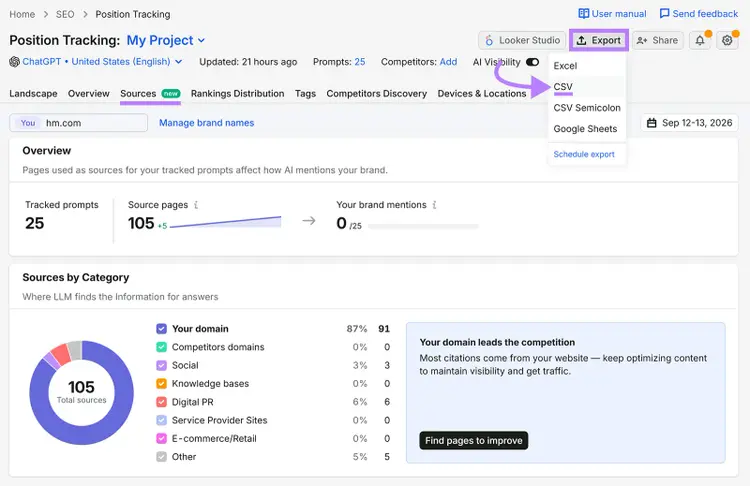Go to Home breadcrumb
The width and height of the screenshot is (750, 486).
click(22, 14)
